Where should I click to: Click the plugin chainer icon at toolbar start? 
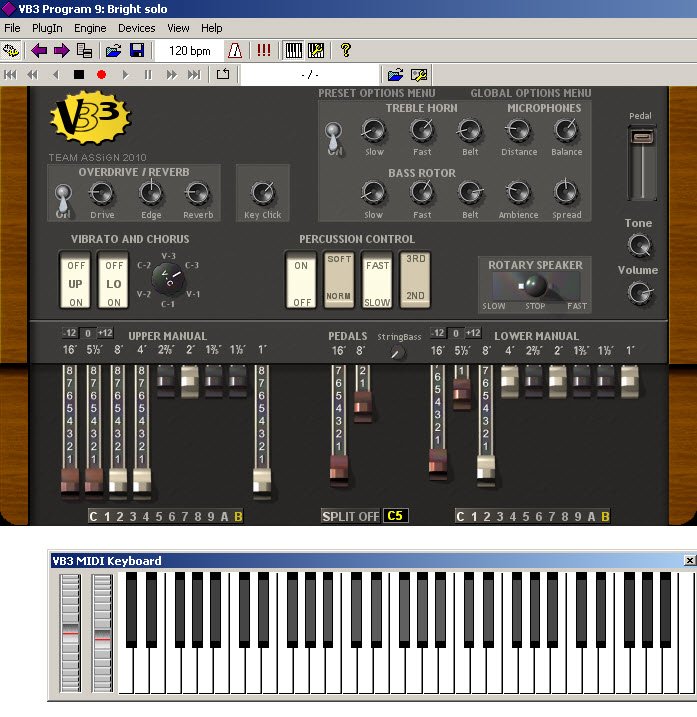pyautogui.click(x=11, y=50)
